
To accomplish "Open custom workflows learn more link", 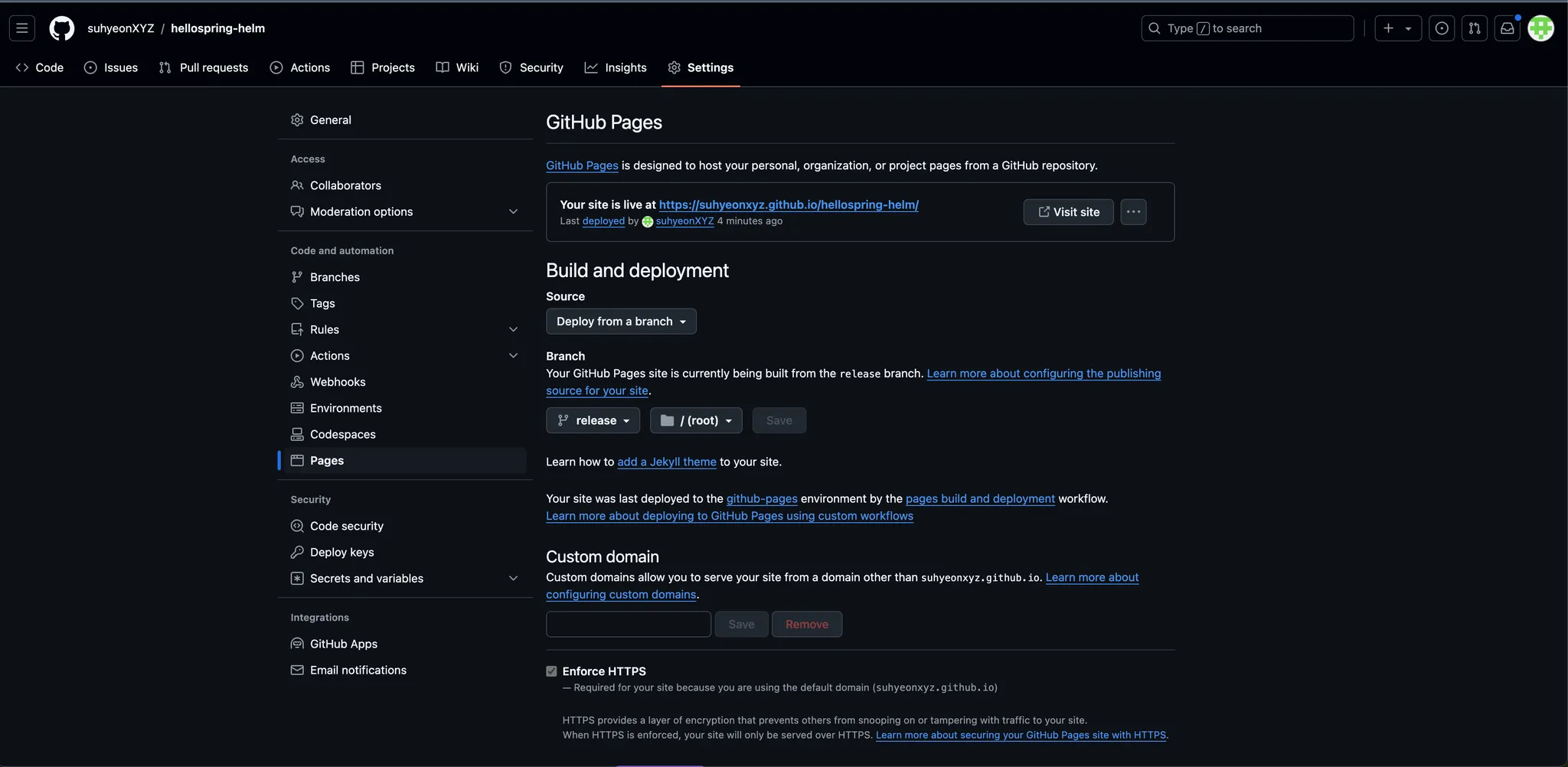I will [x=730, y=516].
